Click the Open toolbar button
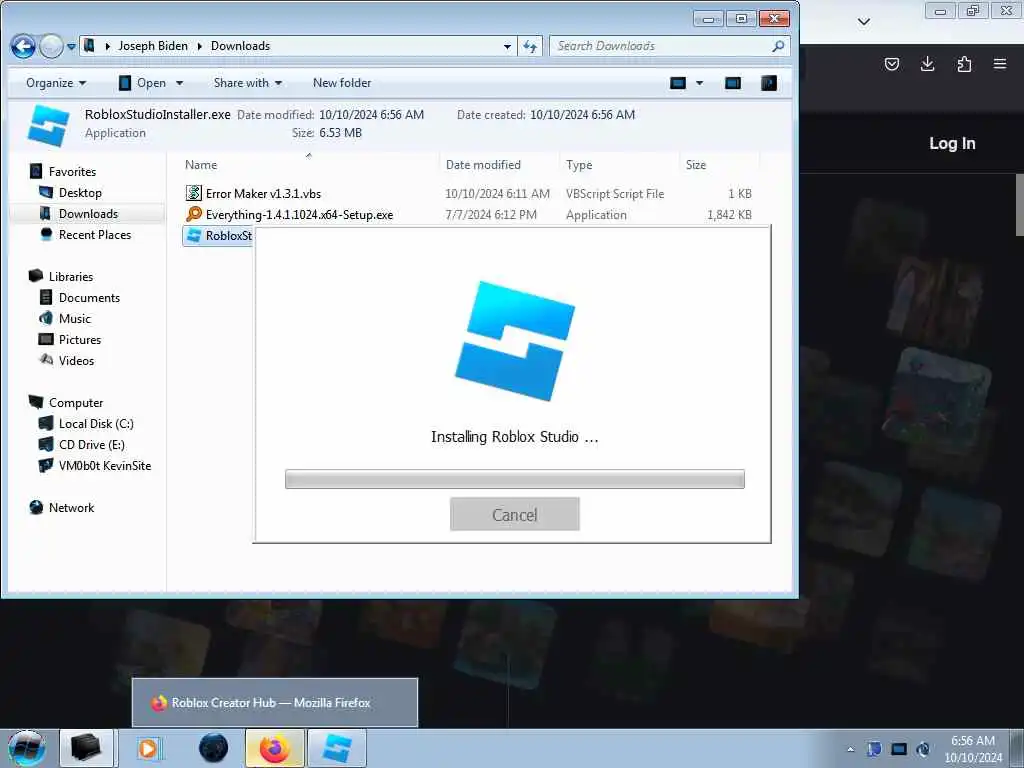Image resolution: width=1024 pixels, height=768 pixels. [142, 83]
